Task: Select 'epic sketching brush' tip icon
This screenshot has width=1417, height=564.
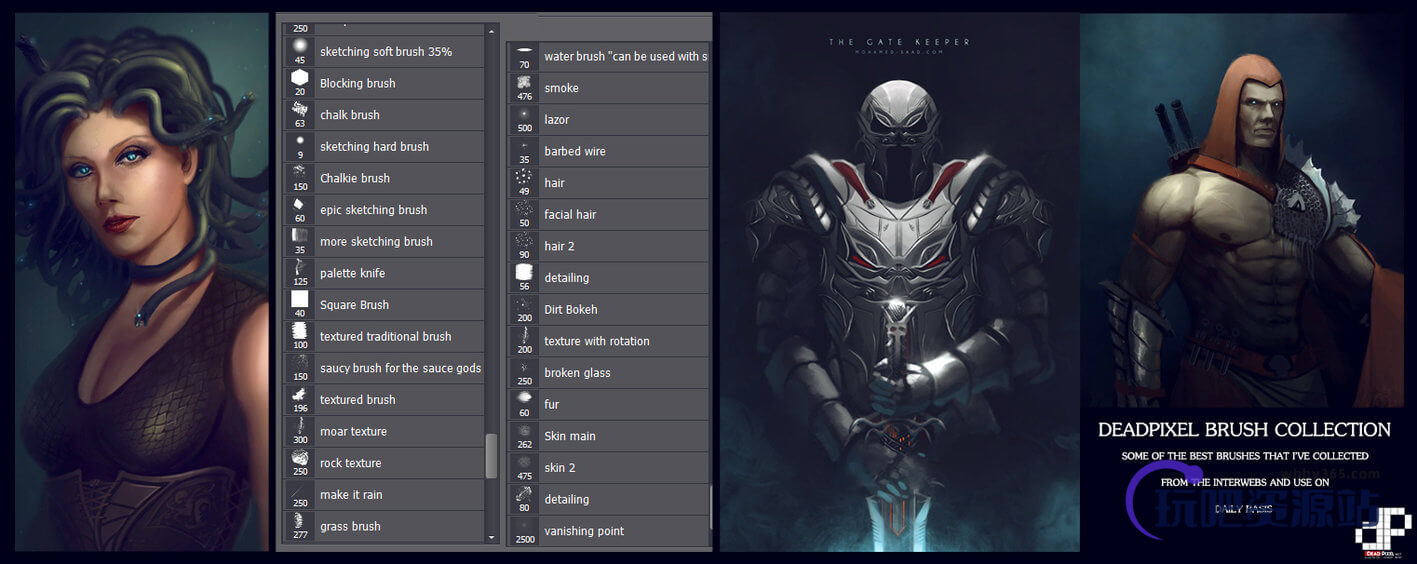Action: tap(300, 205)
